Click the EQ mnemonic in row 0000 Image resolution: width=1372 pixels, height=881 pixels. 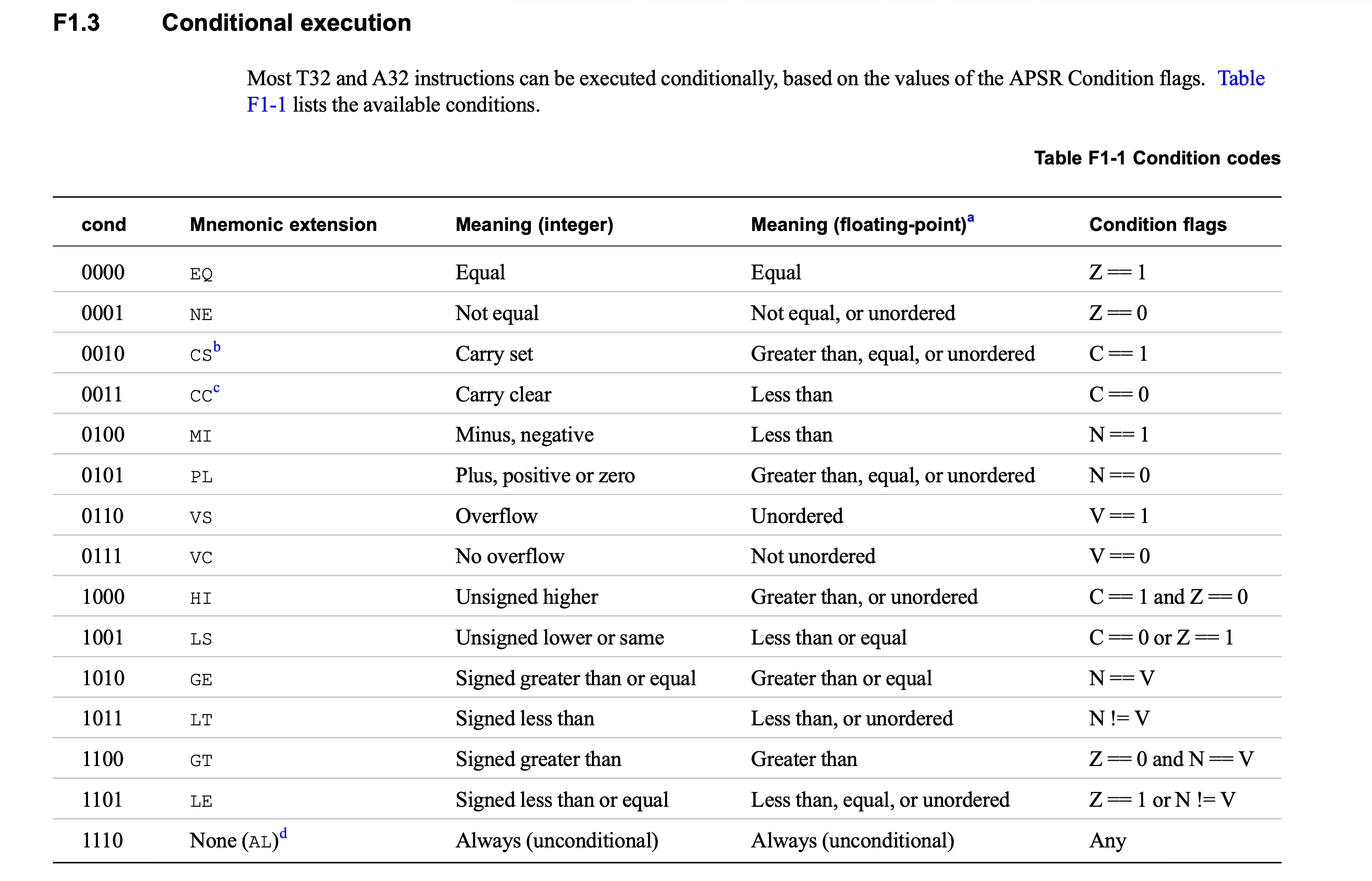coord(201,274)
